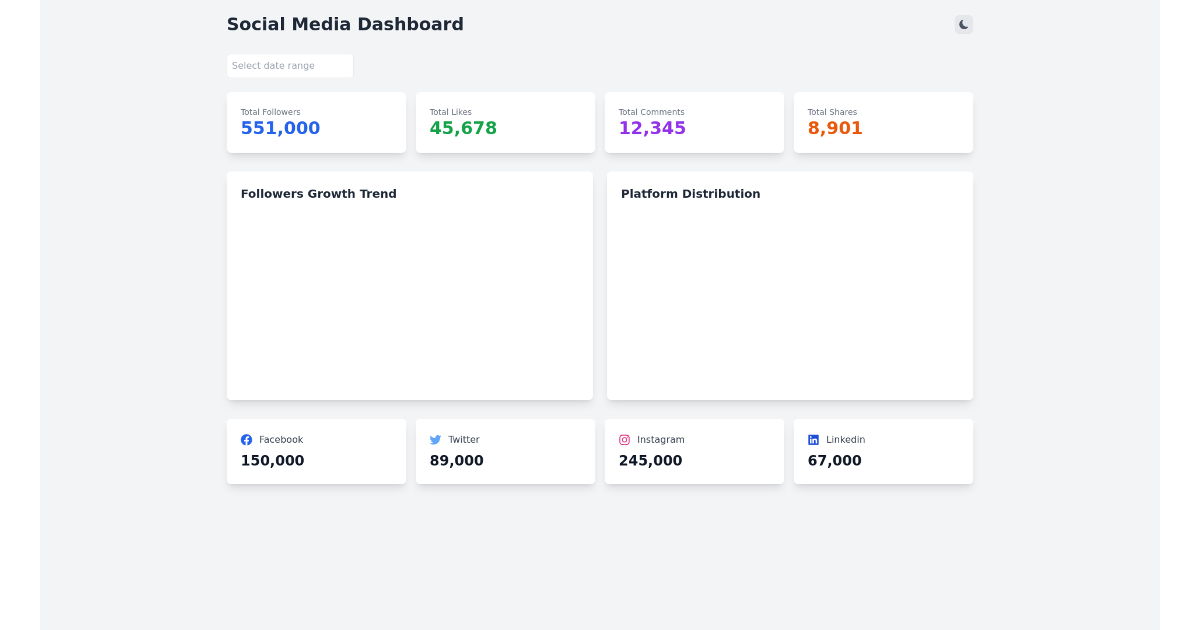Open the Facebook stats card
This screenshot has width=1200, height=630.
coord(316,451)
